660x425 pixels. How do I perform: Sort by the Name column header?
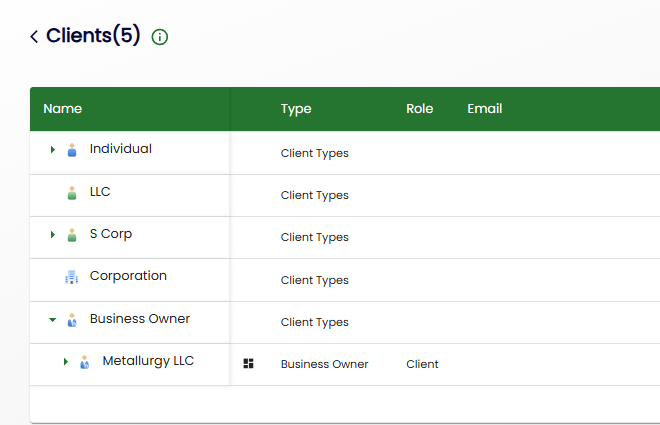[63, 109]
